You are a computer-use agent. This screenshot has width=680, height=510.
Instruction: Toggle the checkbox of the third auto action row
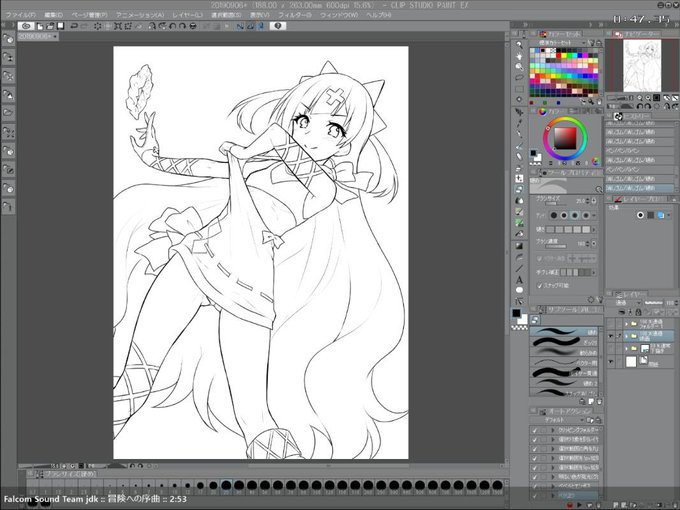pyautogui.click(x=535, y=449)
